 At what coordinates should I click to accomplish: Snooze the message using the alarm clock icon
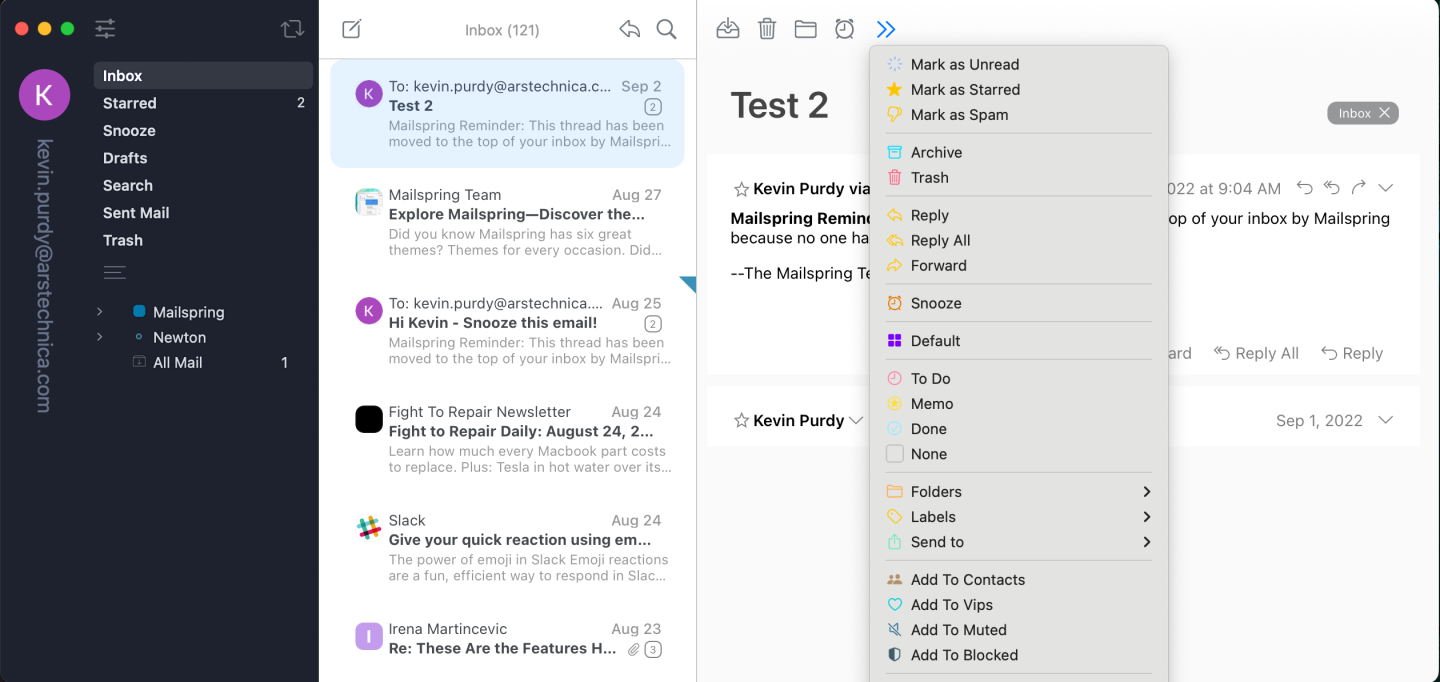(x=845, y=29)
